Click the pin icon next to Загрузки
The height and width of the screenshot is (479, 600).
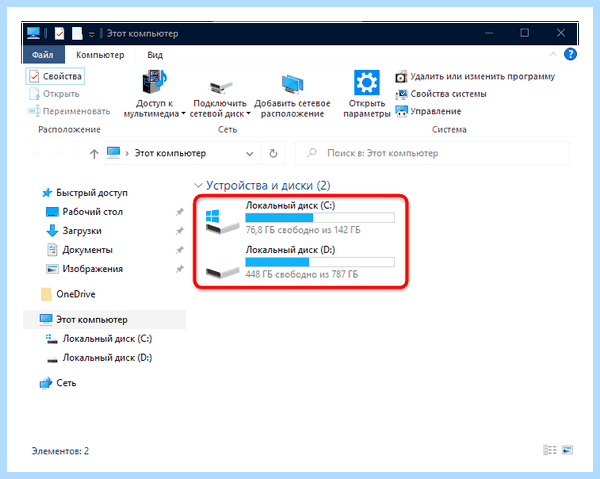click(x=179, y=231)
